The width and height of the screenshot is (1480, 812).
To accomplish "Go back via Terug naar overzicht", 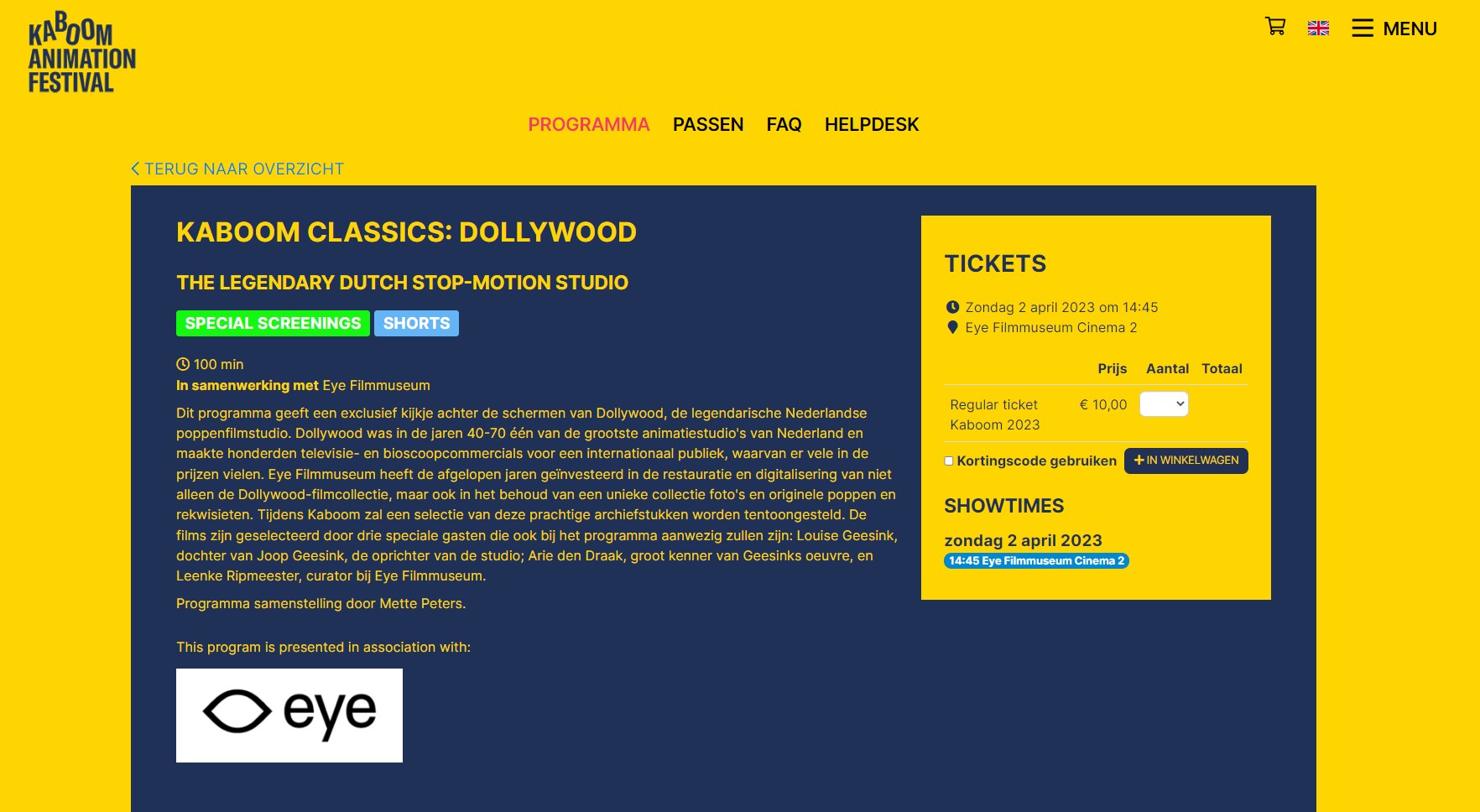I will point(237,169).
